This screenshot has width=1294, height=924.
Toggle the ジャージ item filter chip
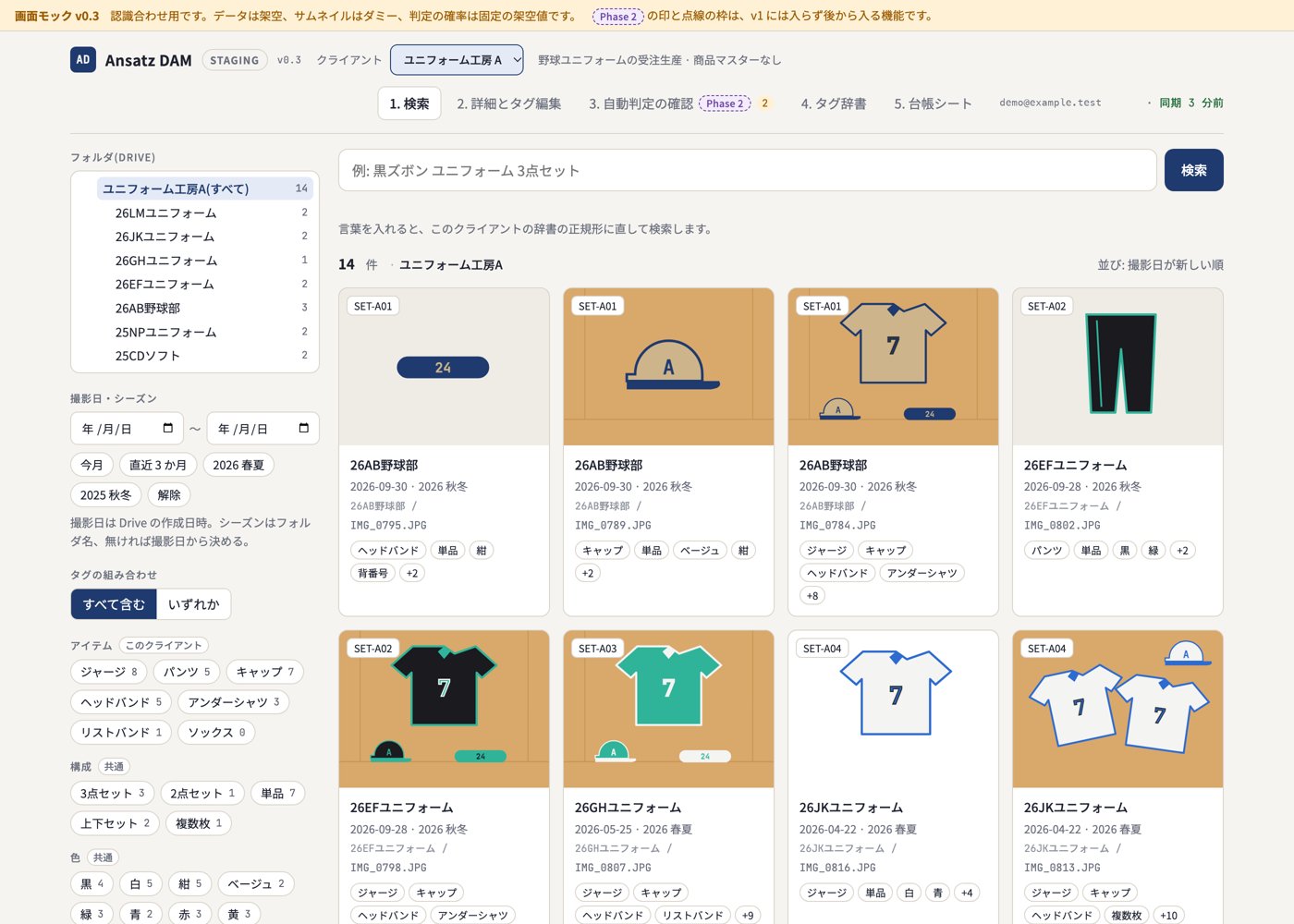[x=108, y=672]
